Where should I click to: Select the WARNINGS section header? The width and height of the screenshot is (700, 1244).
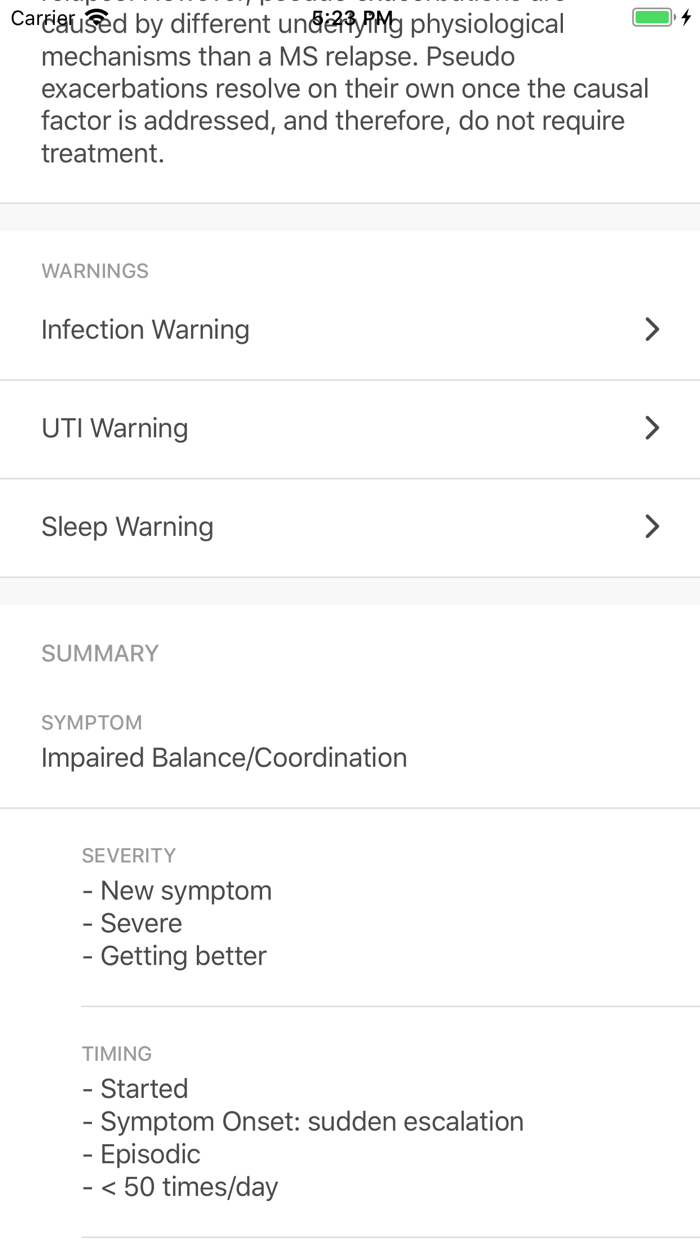[95, 270]
